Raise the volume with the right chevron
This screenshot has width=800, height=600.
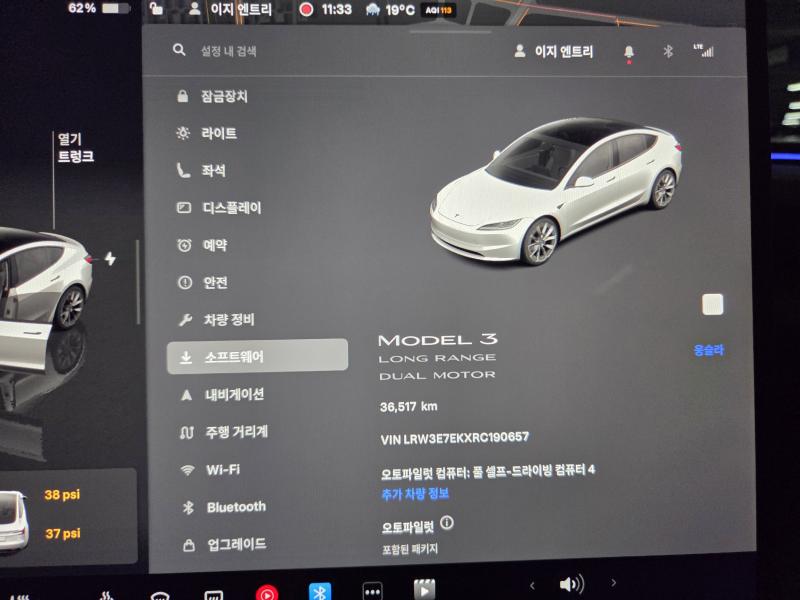click(x=614, y=583)
